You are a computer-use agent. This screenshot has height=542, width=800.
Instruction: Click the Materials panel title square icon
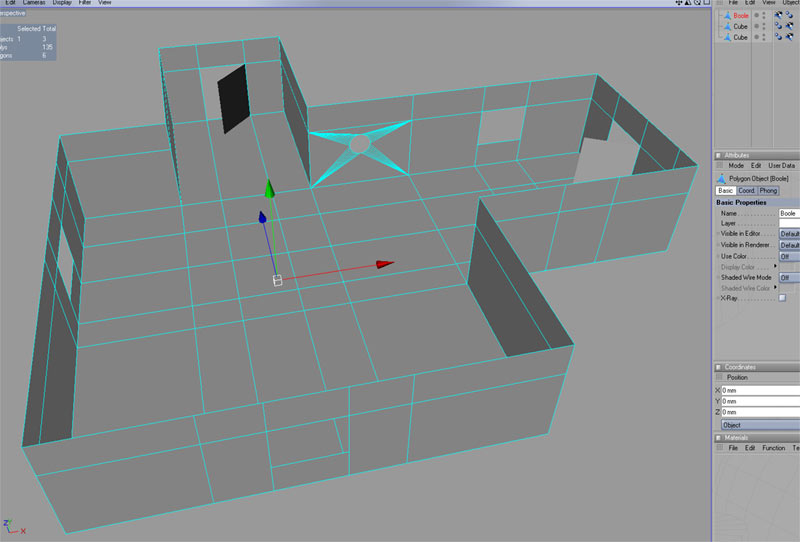pos(718,438)
